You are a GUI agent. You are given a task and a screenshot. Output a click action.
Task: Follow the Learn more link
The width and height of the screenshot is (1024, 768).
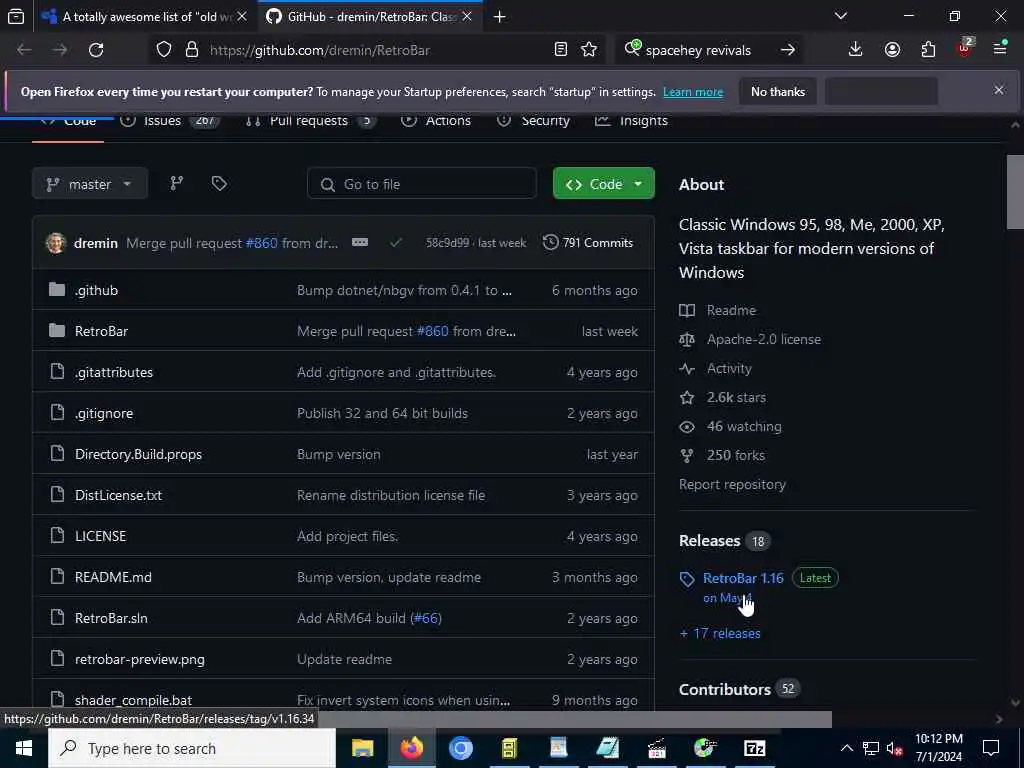pyautogui.click(x=693, y=92)
